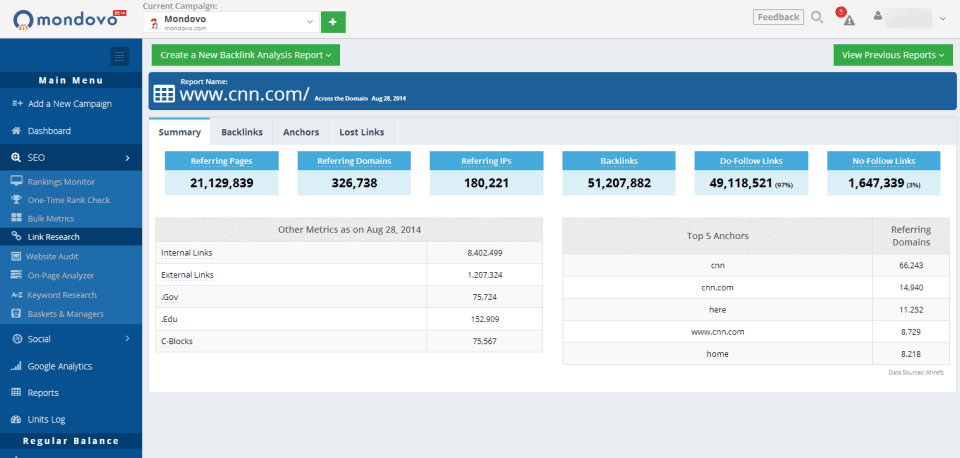
Task: Click the user profile avatar icon
Action: pos(878,17)
